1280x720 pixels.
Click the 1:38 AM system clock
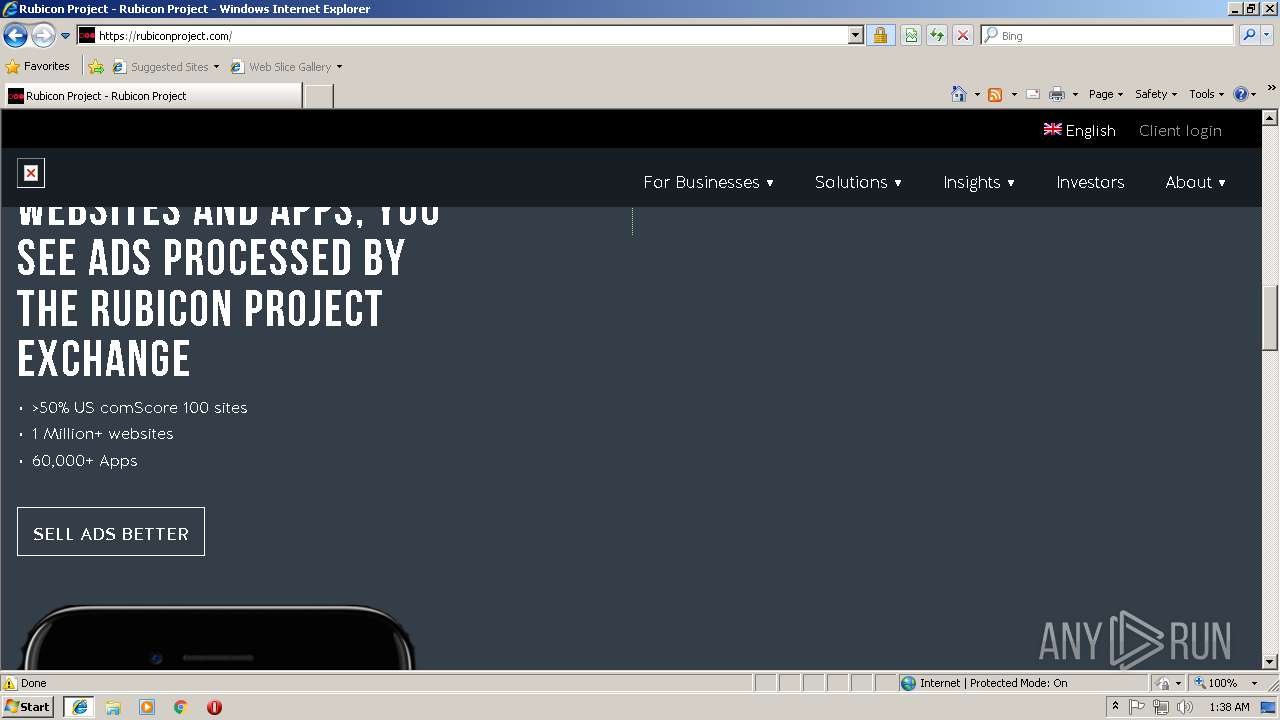[1229, 707]
